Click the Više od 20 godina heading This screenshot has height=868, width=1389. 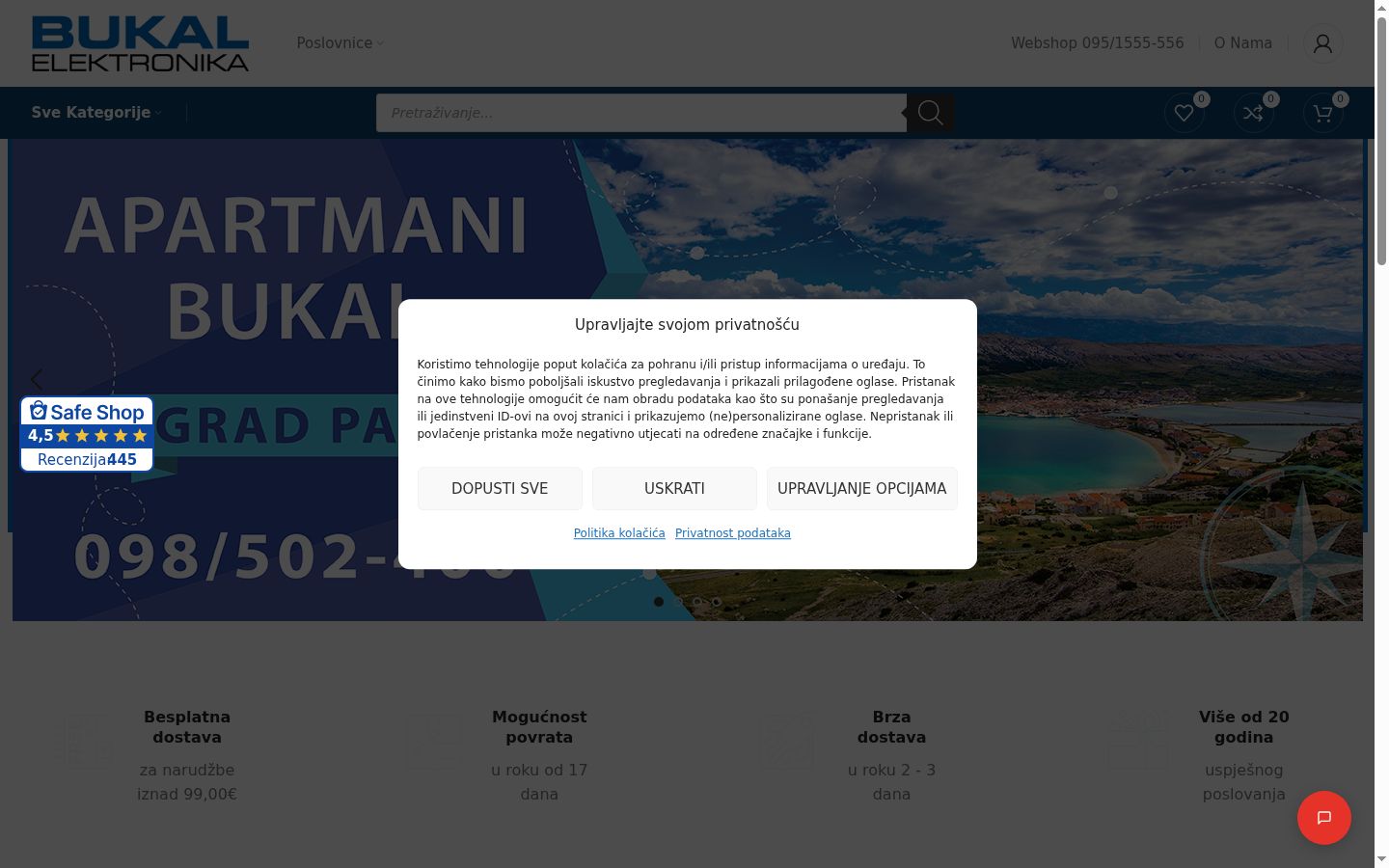[1243, 727]
